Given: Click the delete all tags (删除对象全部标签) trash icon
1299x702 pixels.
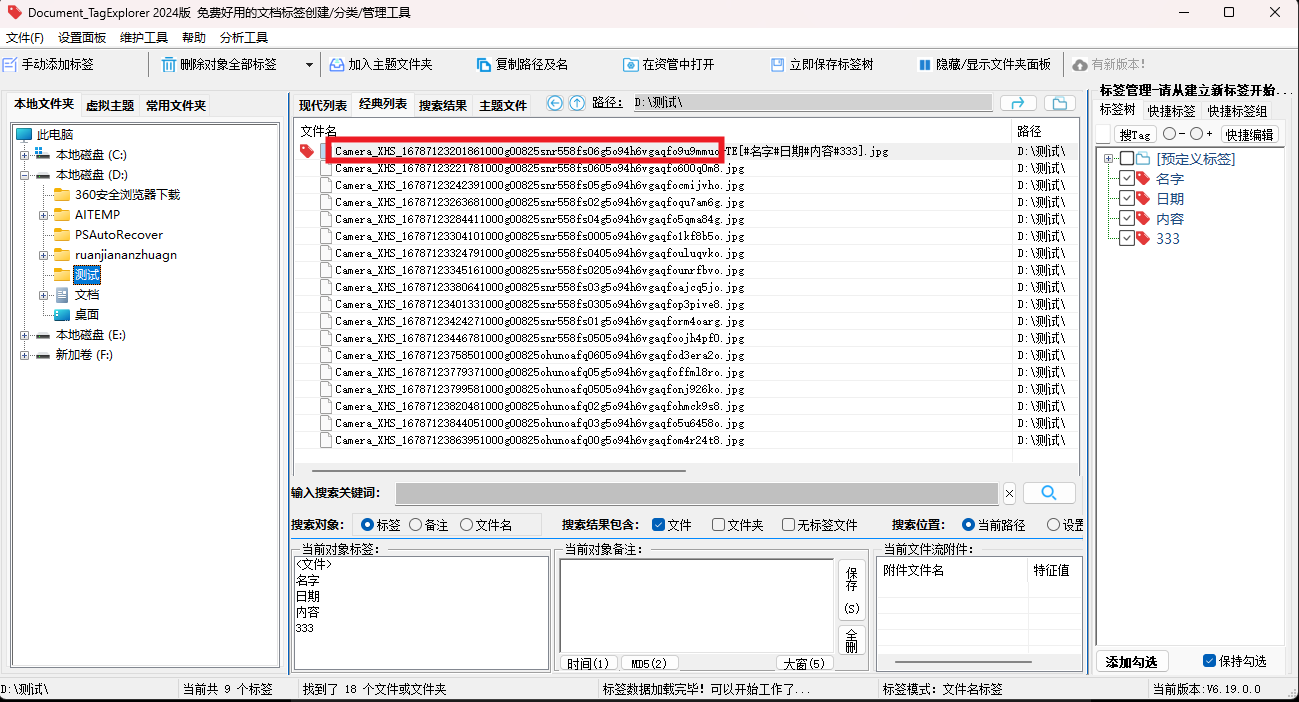Looking at the screenshot, I should 168,65.
